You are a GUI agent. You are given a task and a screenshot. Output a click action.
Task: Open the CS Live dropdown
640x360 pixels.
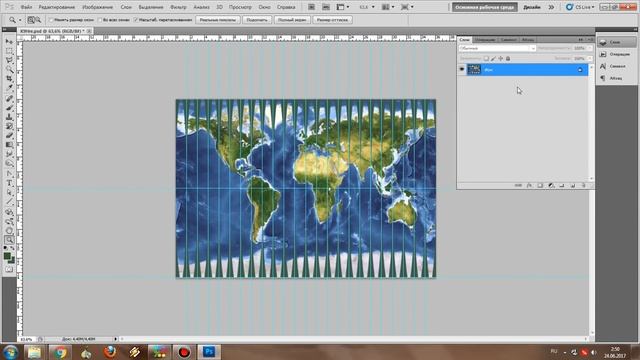pyautogui.click(x=580, y=7)
